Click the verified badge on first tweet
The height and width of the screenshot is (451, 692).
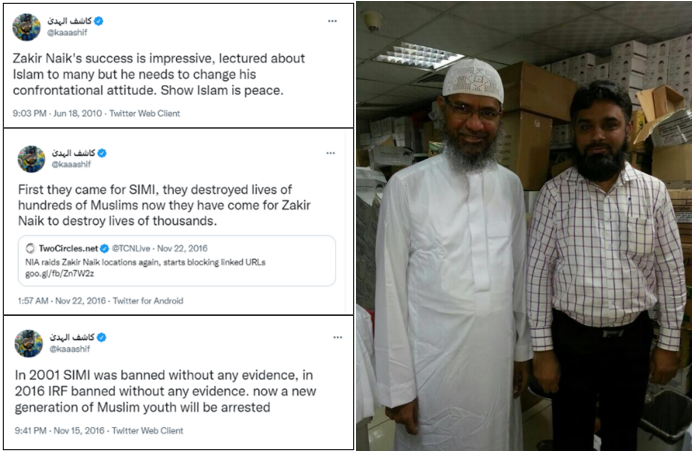coord(99,21)
